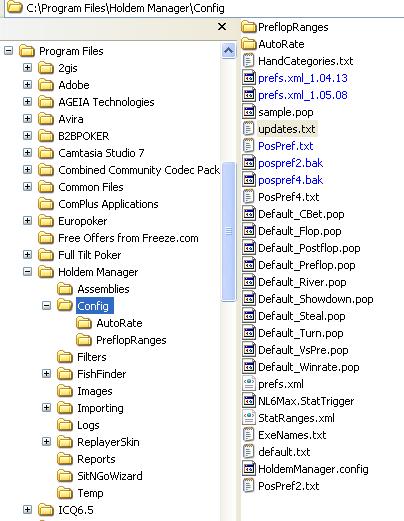This screenshot has width=404, height=521.
Task: Expand the 2gis folder node
Action: pos(27,68)
